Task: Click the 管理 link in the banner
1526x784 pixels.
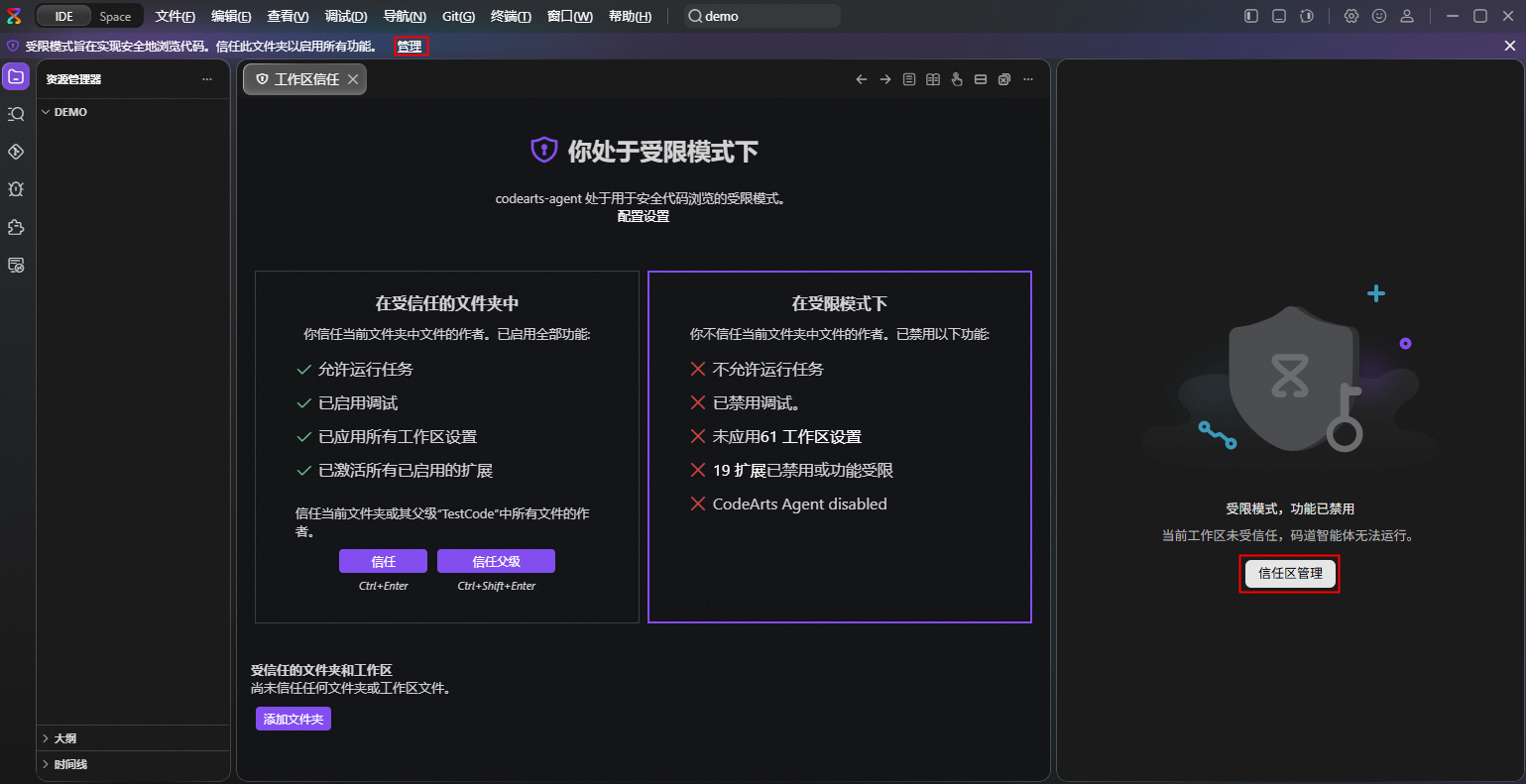Action: click(410, 46)
